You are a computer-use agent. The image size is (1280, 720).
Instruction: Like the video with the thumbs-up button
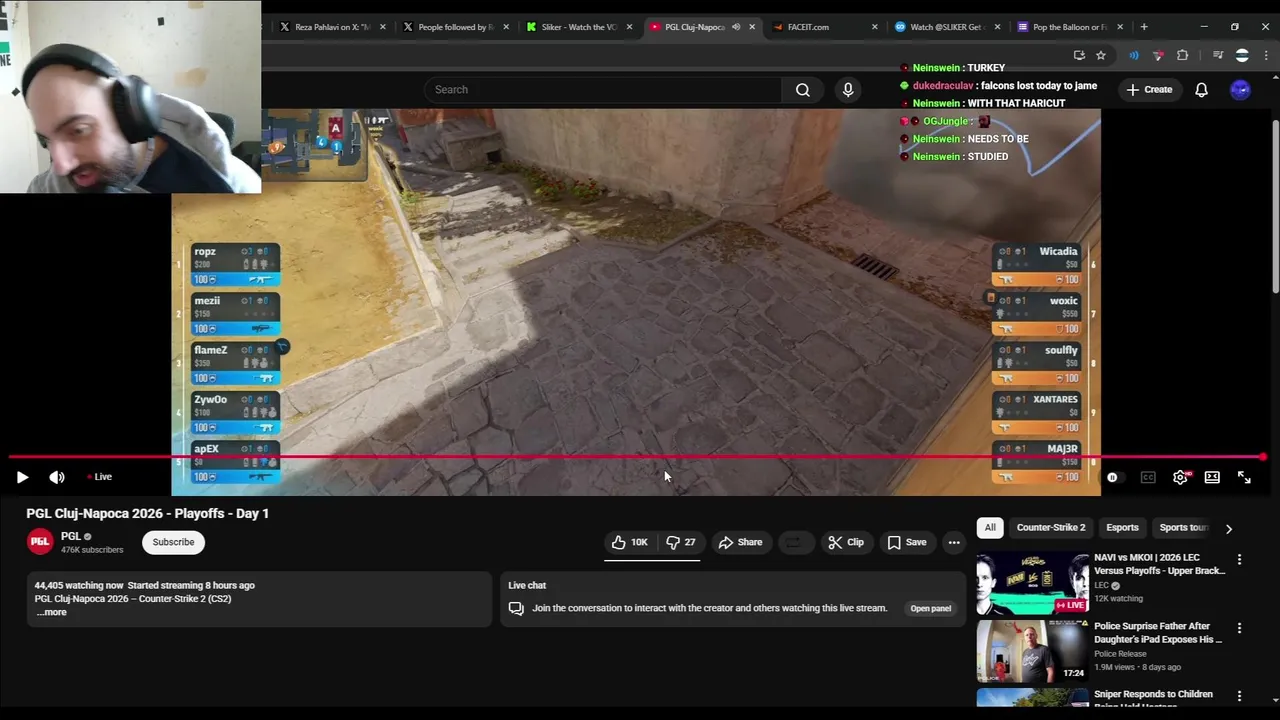[630, 542]
